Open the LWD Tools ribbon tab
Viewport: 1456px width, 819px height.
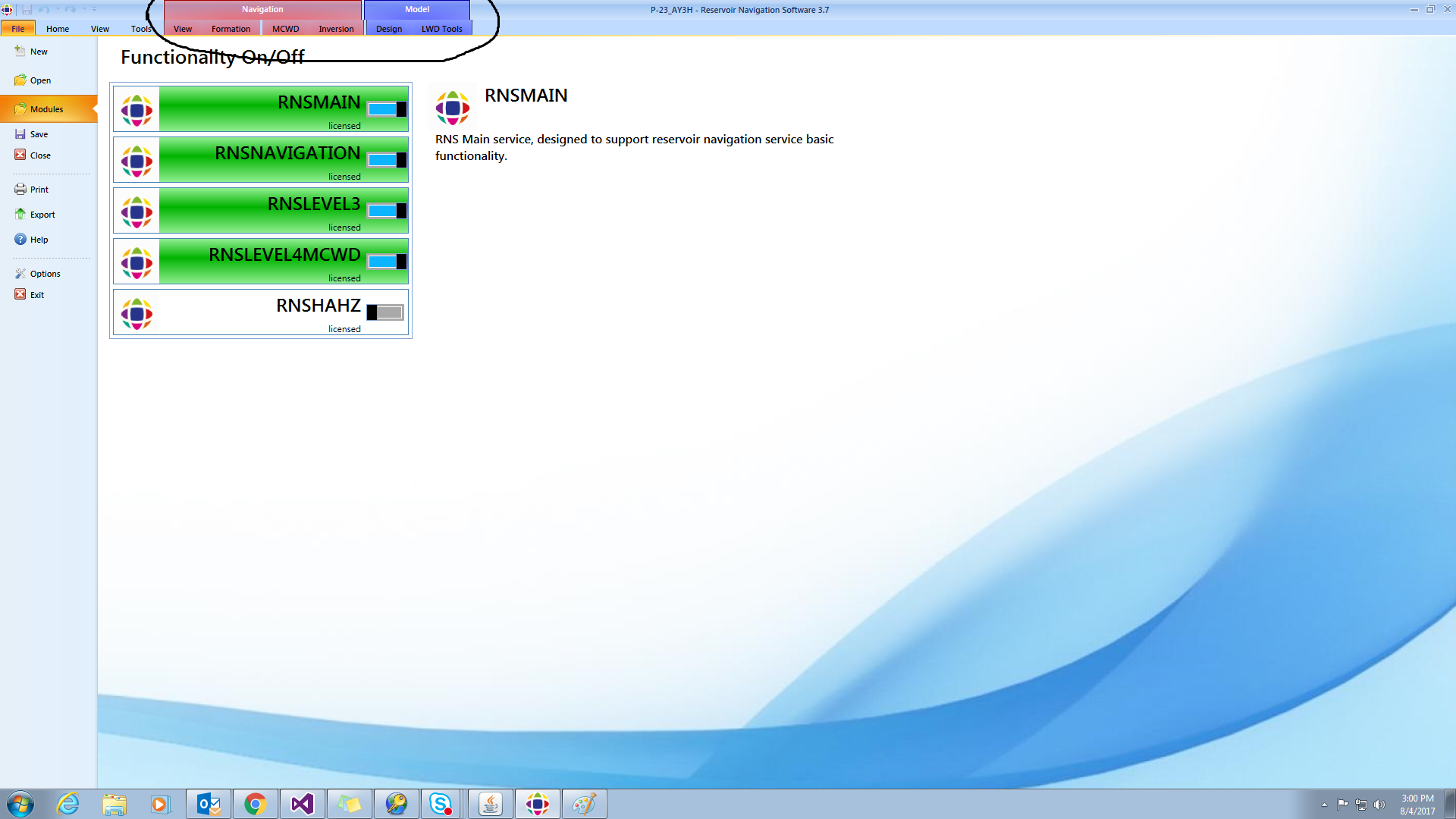coord(441,29)
